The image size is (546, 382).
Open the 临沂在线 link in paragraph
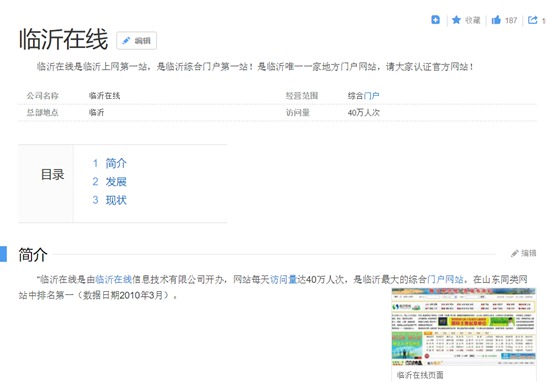click(114, 279)
